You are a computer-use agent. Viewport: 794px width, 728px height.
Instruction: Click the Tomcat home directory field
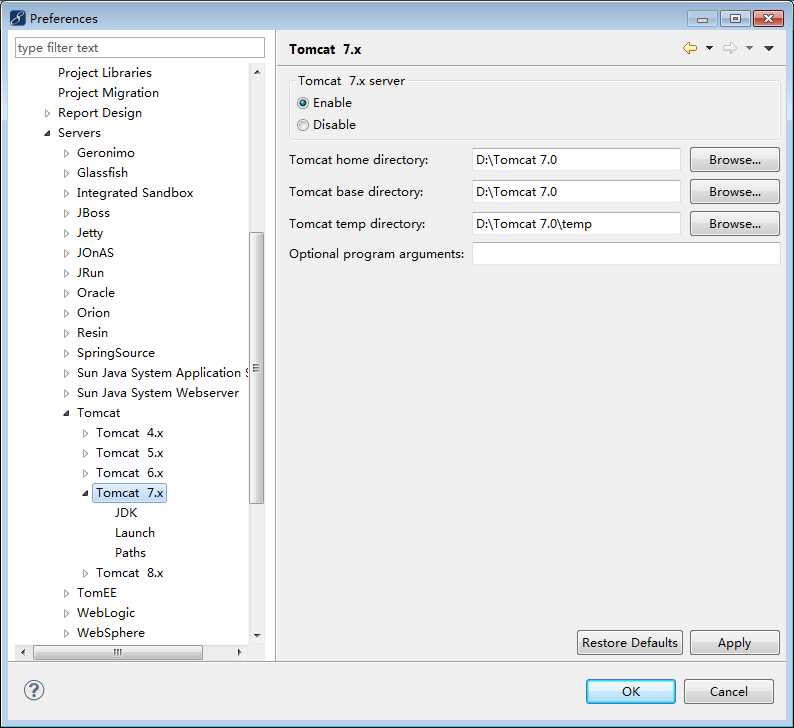coord(576,159)
